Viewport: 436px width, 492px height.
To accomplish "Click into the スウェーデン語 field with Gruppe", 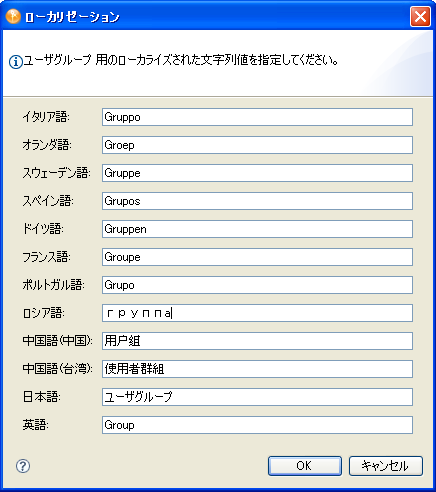I will click(x=257, y=173).
